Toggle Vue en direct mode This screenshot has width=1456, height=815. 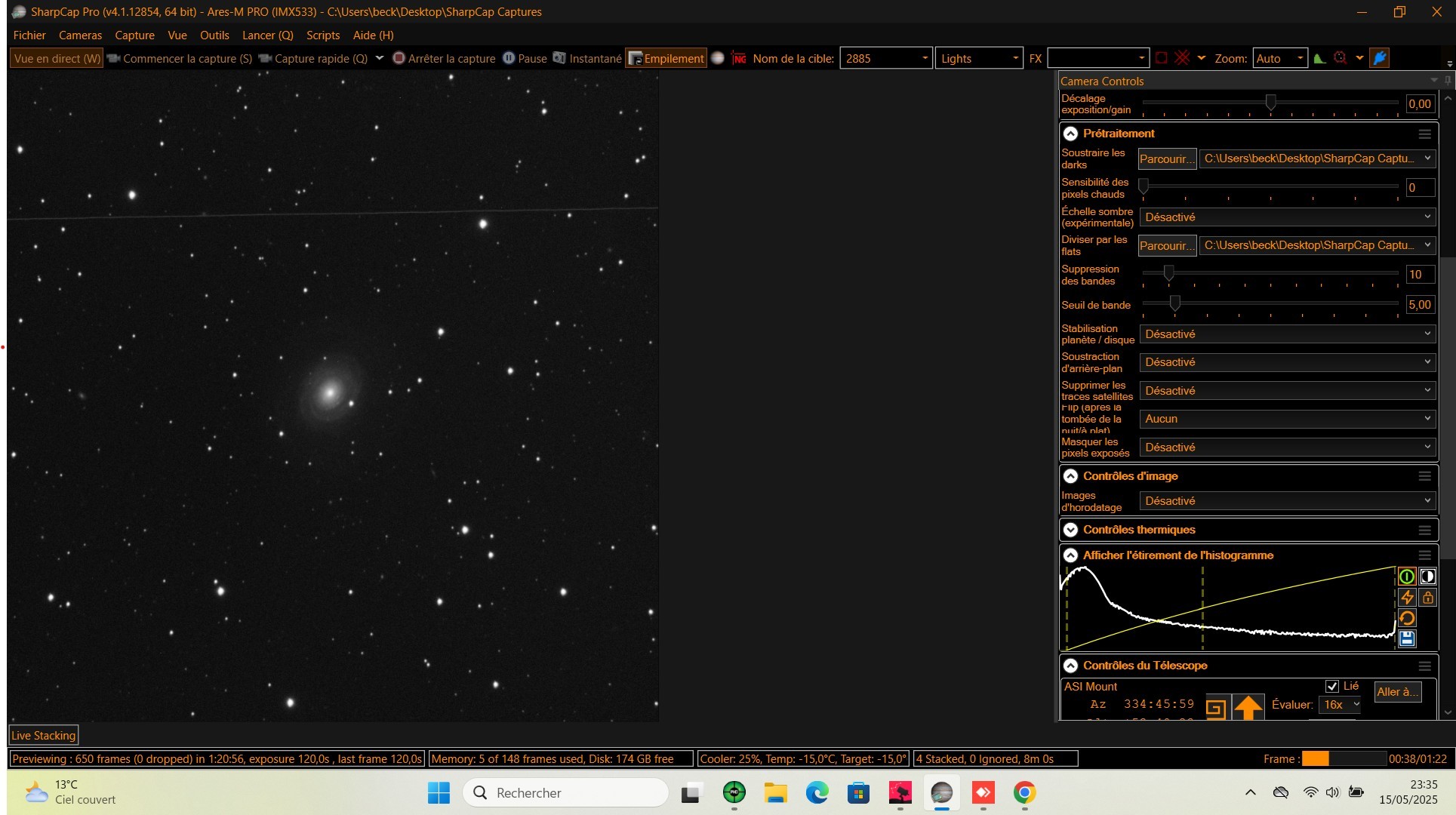57,58
